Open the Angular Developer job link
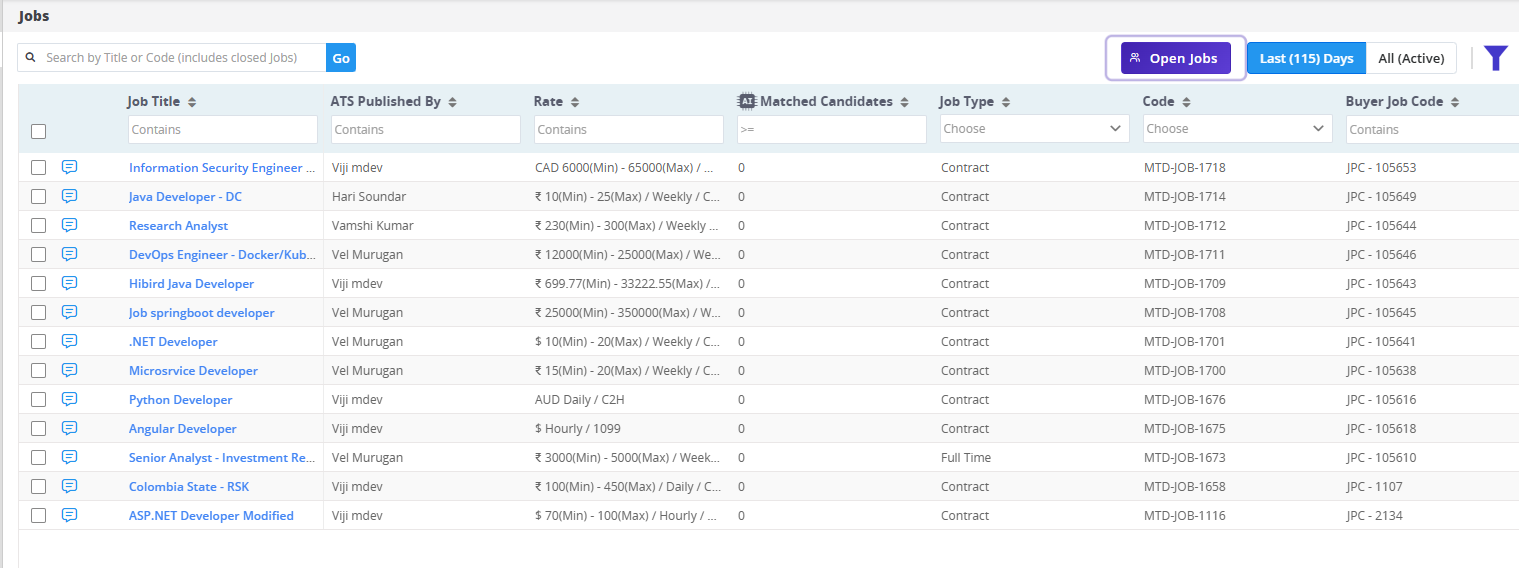 point(183,429)
